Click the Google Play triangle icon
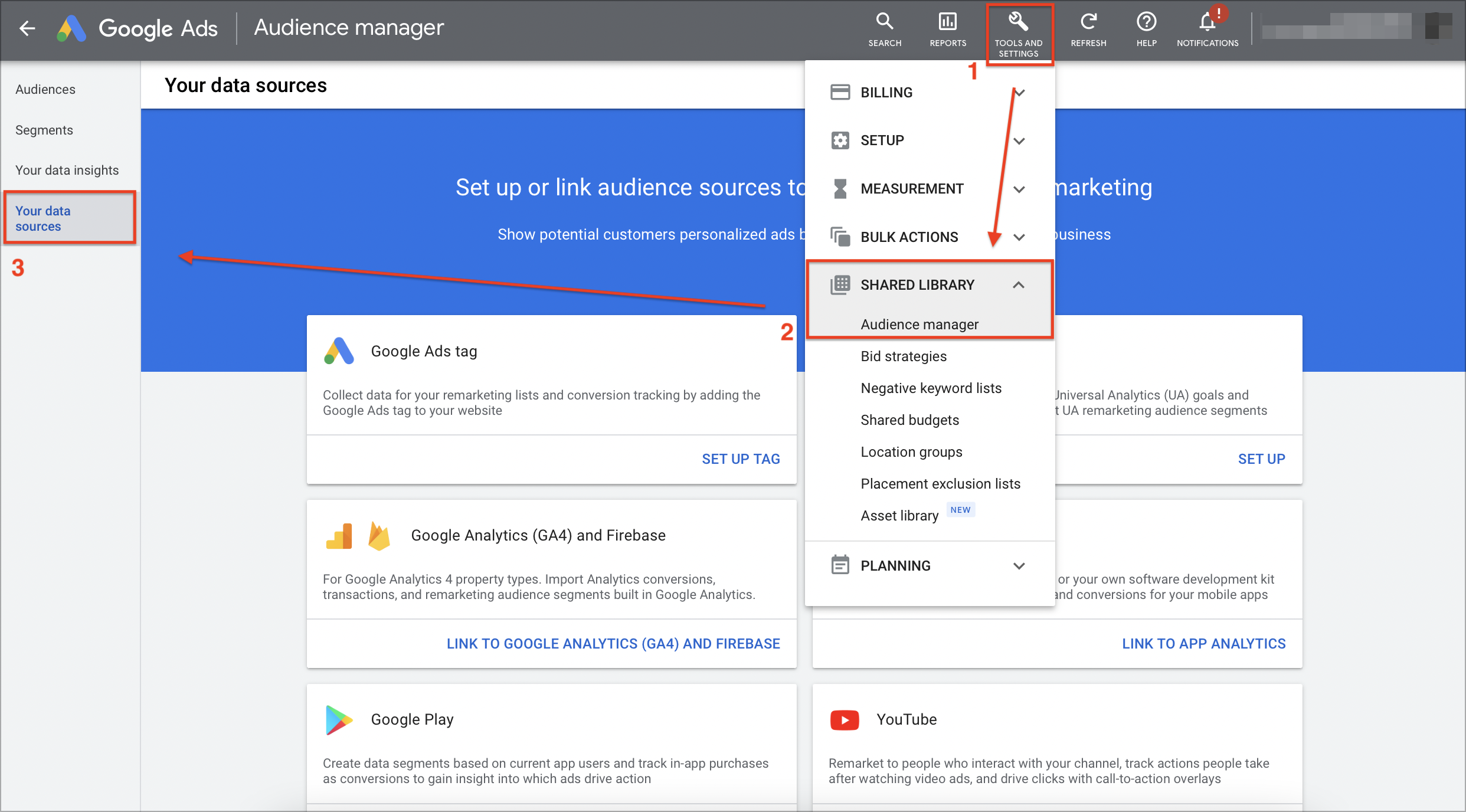 click(x=339, y=719)
